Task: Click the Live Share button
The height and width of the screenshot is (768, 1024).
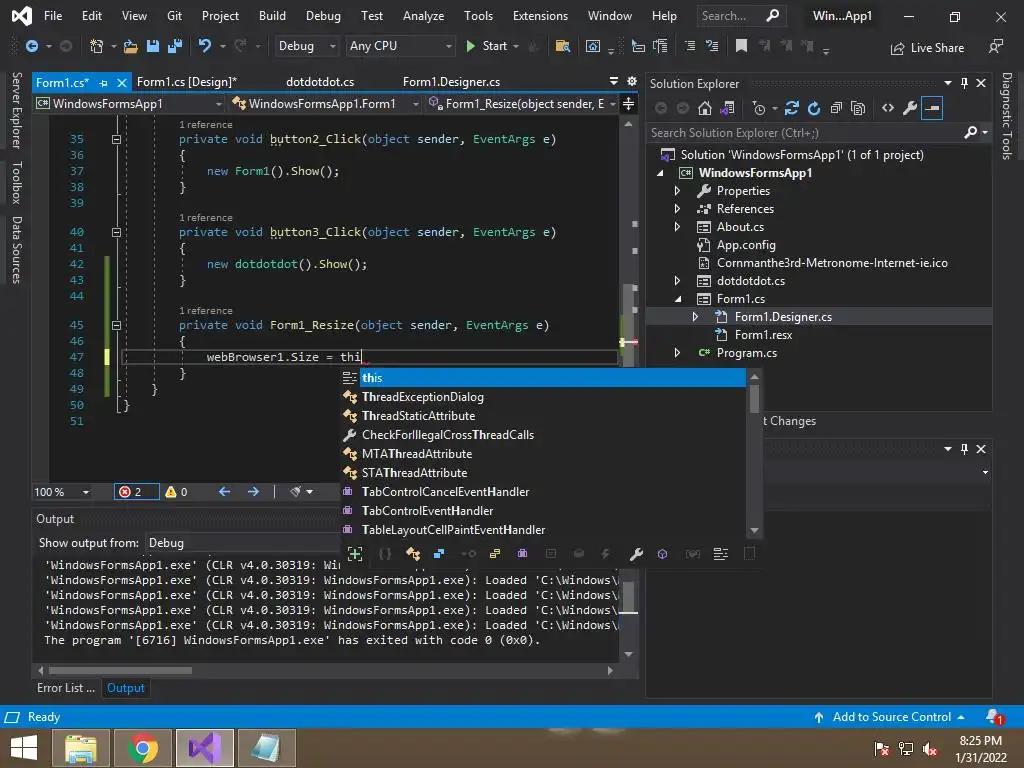Action: coord(927,48)
